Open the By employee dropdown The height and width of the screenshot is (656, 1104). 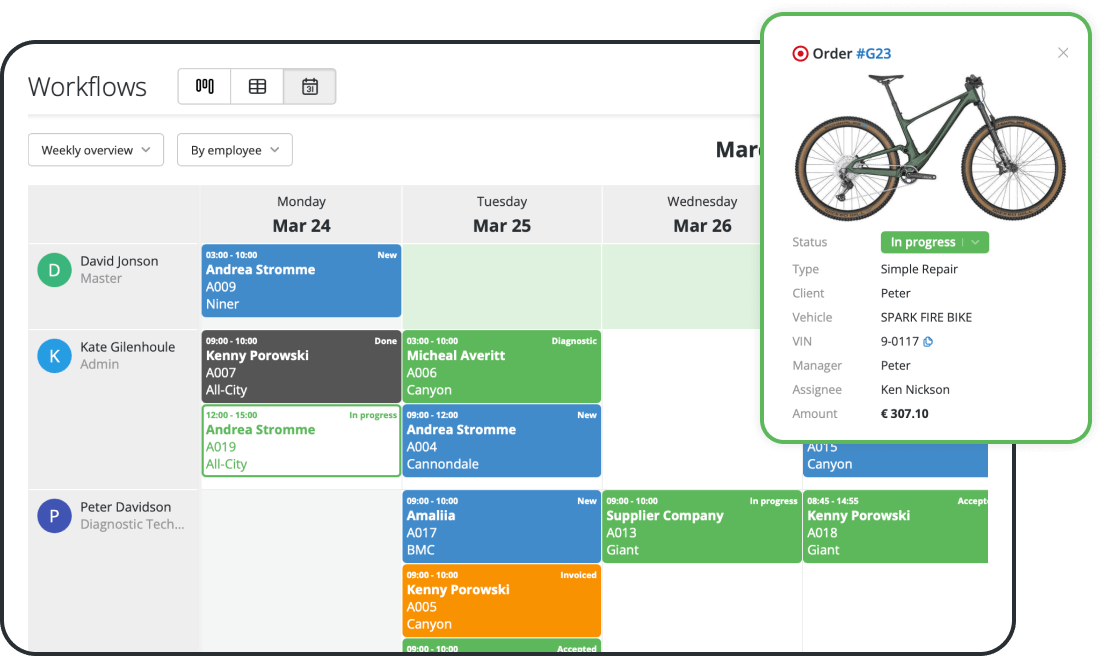pos(235,150)
